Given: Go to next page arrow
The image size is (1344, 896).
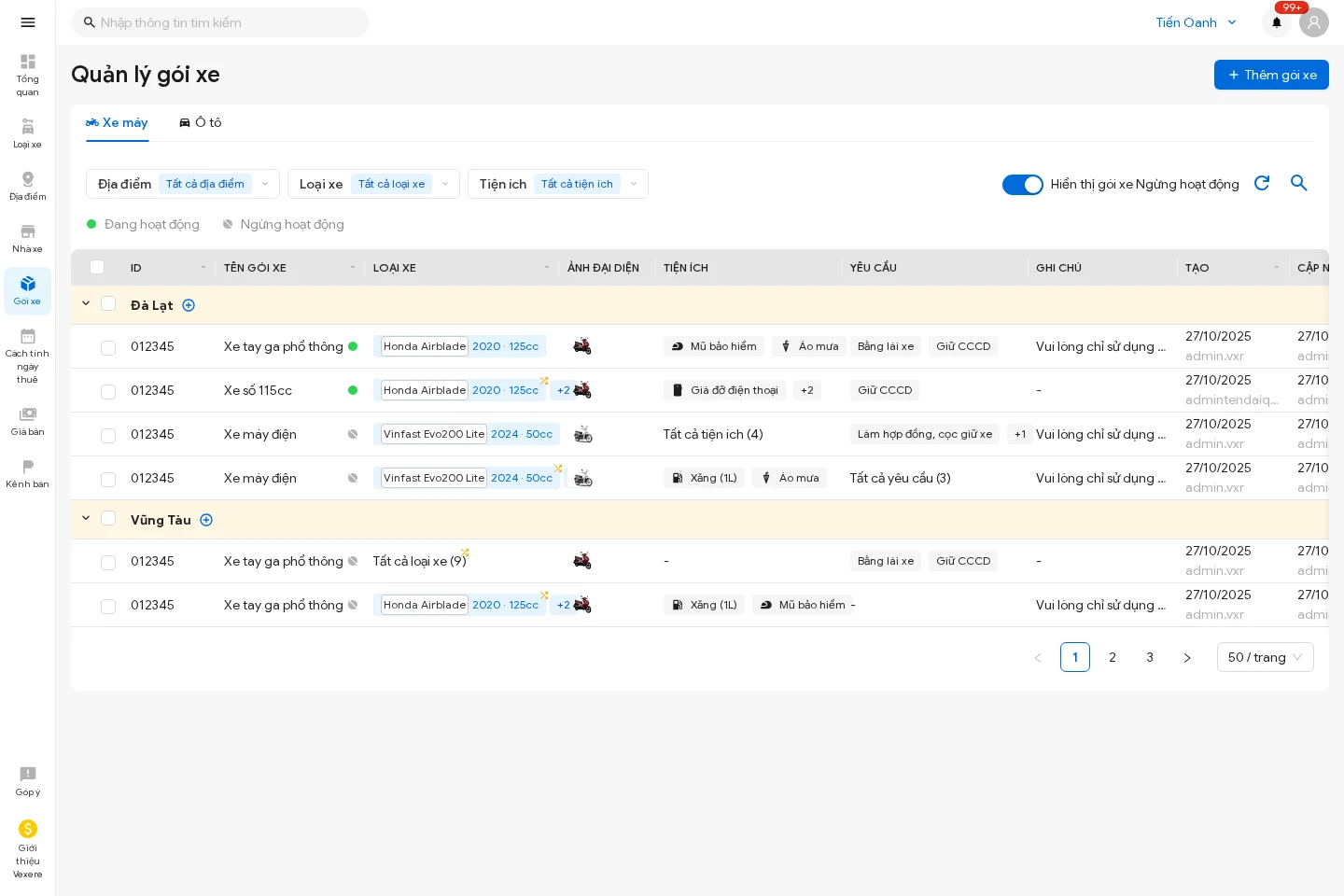Looking at the screenshot, I should click(x=1187, y=657).
